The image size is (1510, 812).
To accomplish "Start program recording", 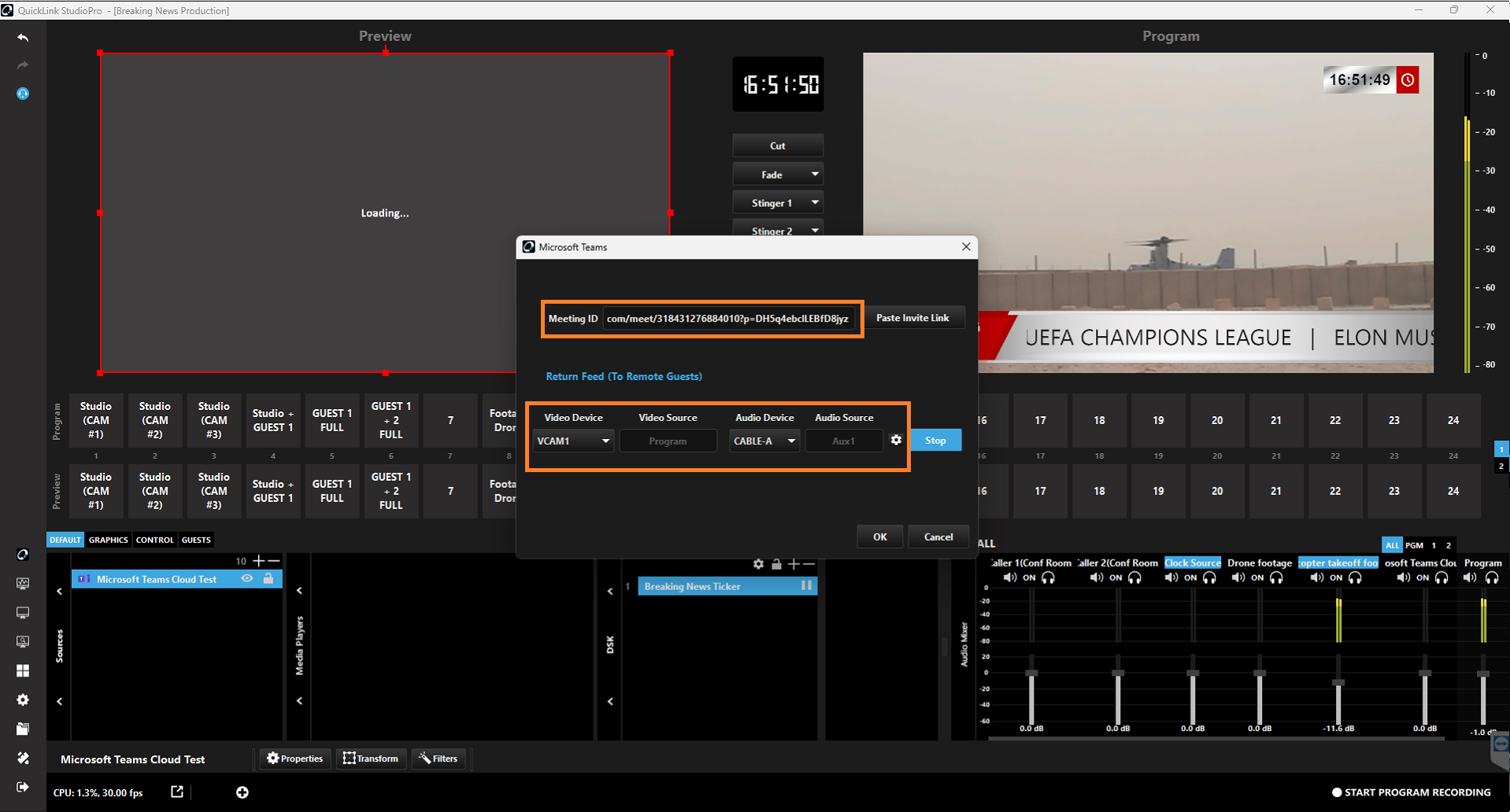I will point(1411,792).
